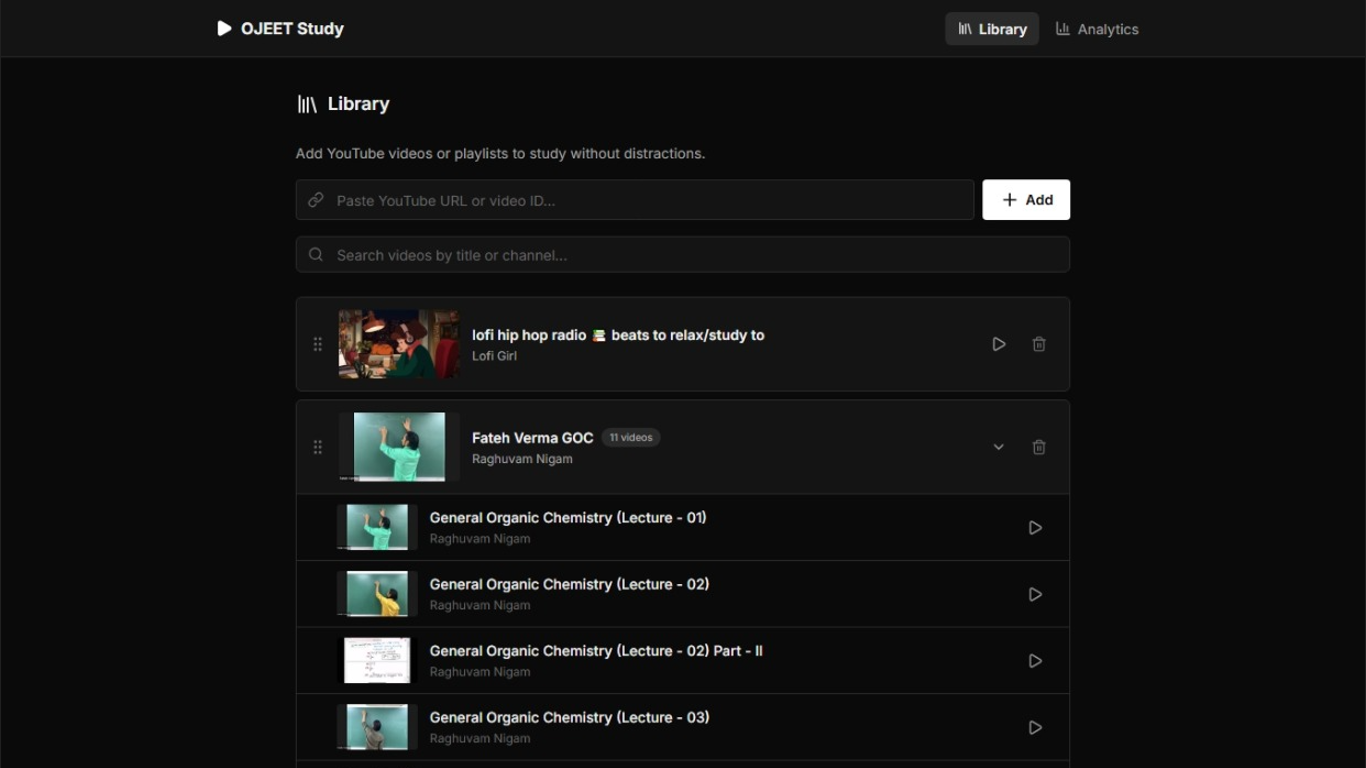
Task: Play Lecture 02 Part II video
Action: pyautogui.click(x=1035, y=661)
